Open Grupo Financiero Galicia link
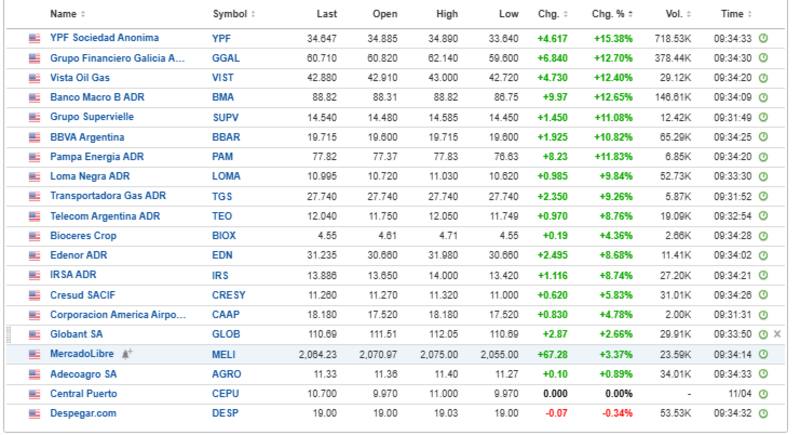Image resolution: width=800 pixels, height=435 pixels. coord(117,58)
